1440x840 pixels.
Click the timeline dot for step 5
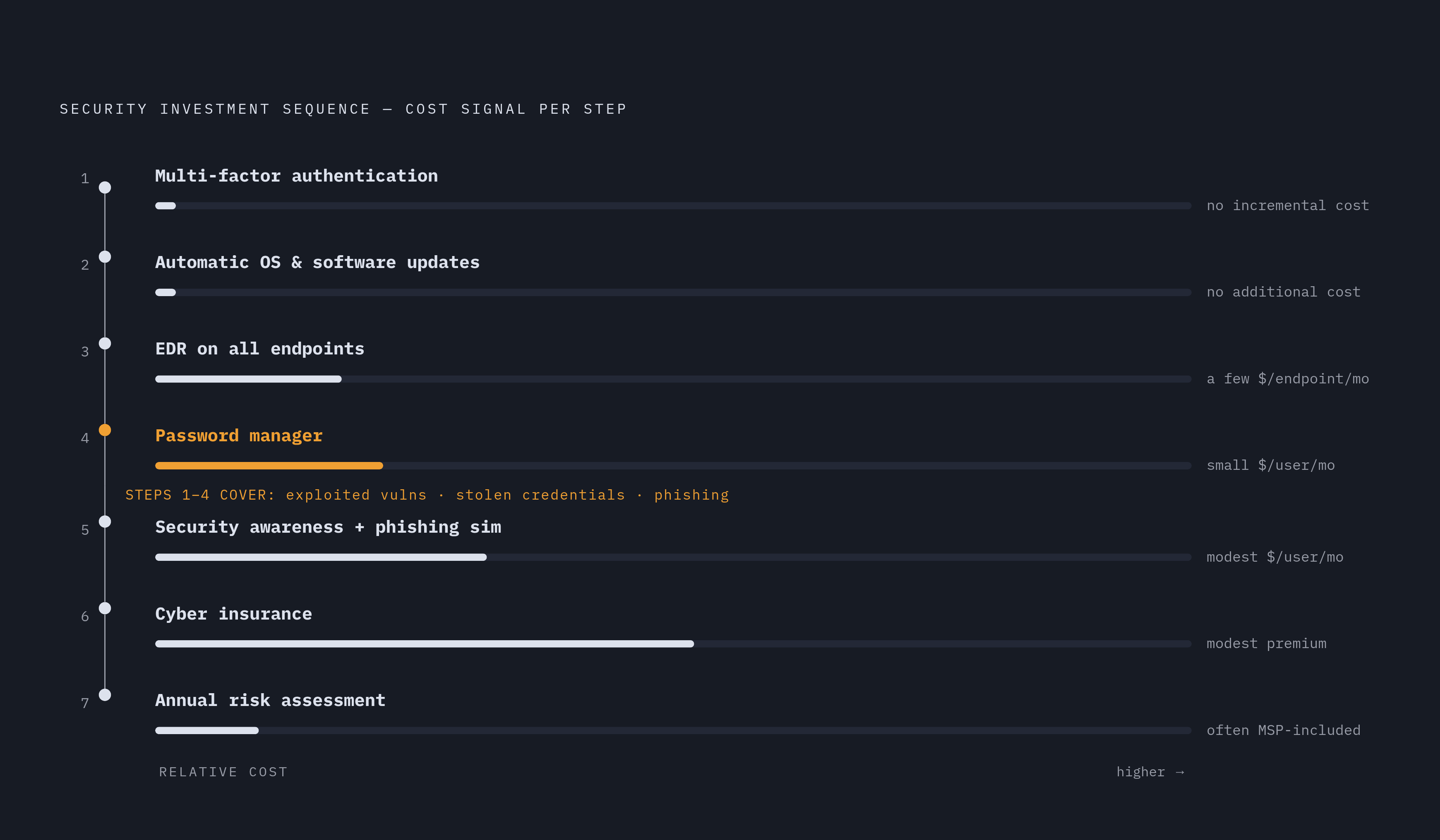105,522
